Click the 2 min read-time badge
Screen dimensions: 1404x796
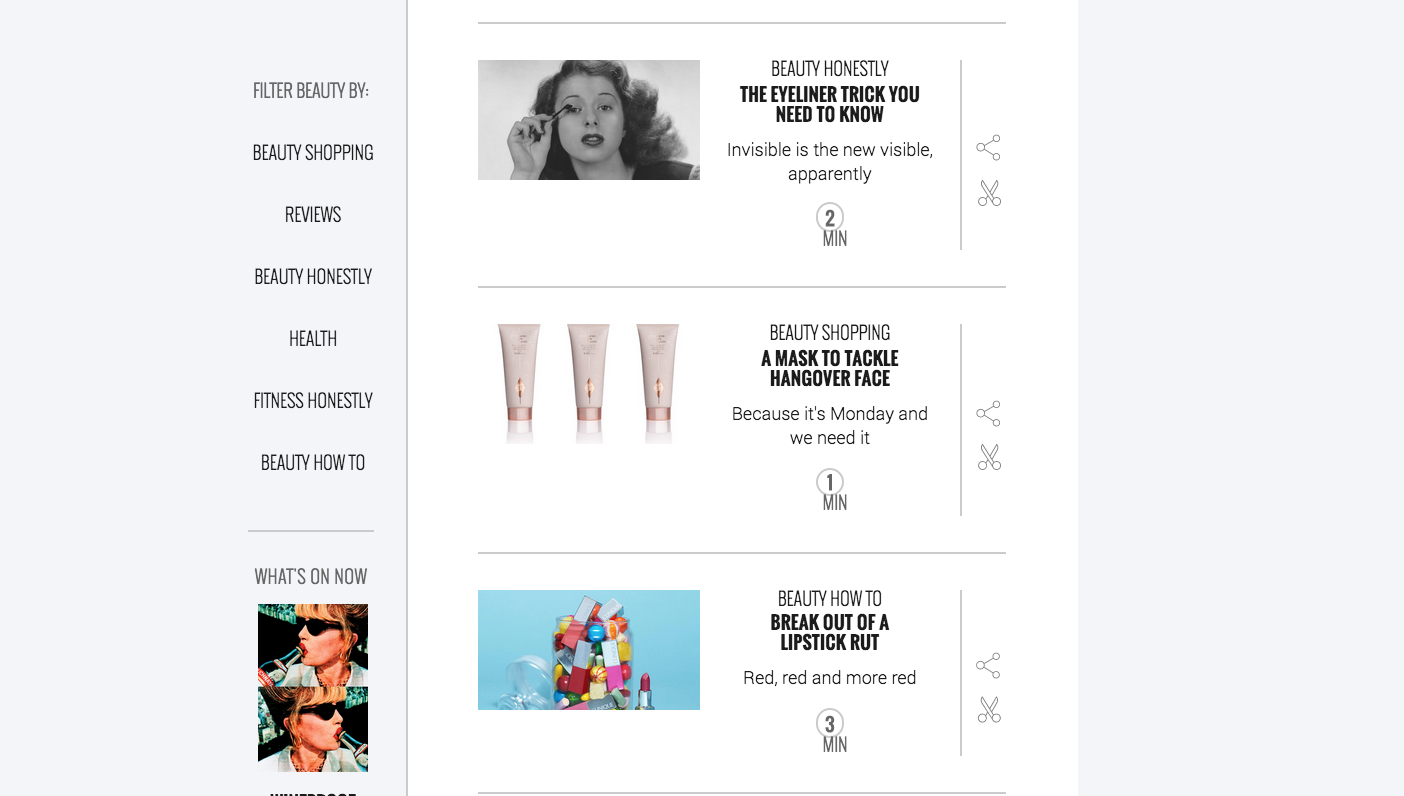point(830,226)
